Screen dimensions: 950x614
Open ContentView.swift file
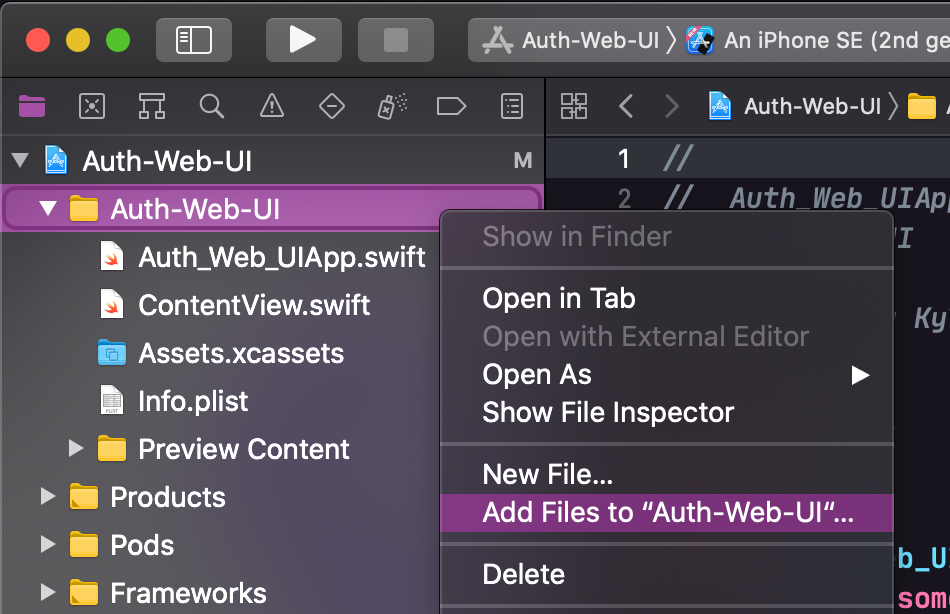coord(254,305)
